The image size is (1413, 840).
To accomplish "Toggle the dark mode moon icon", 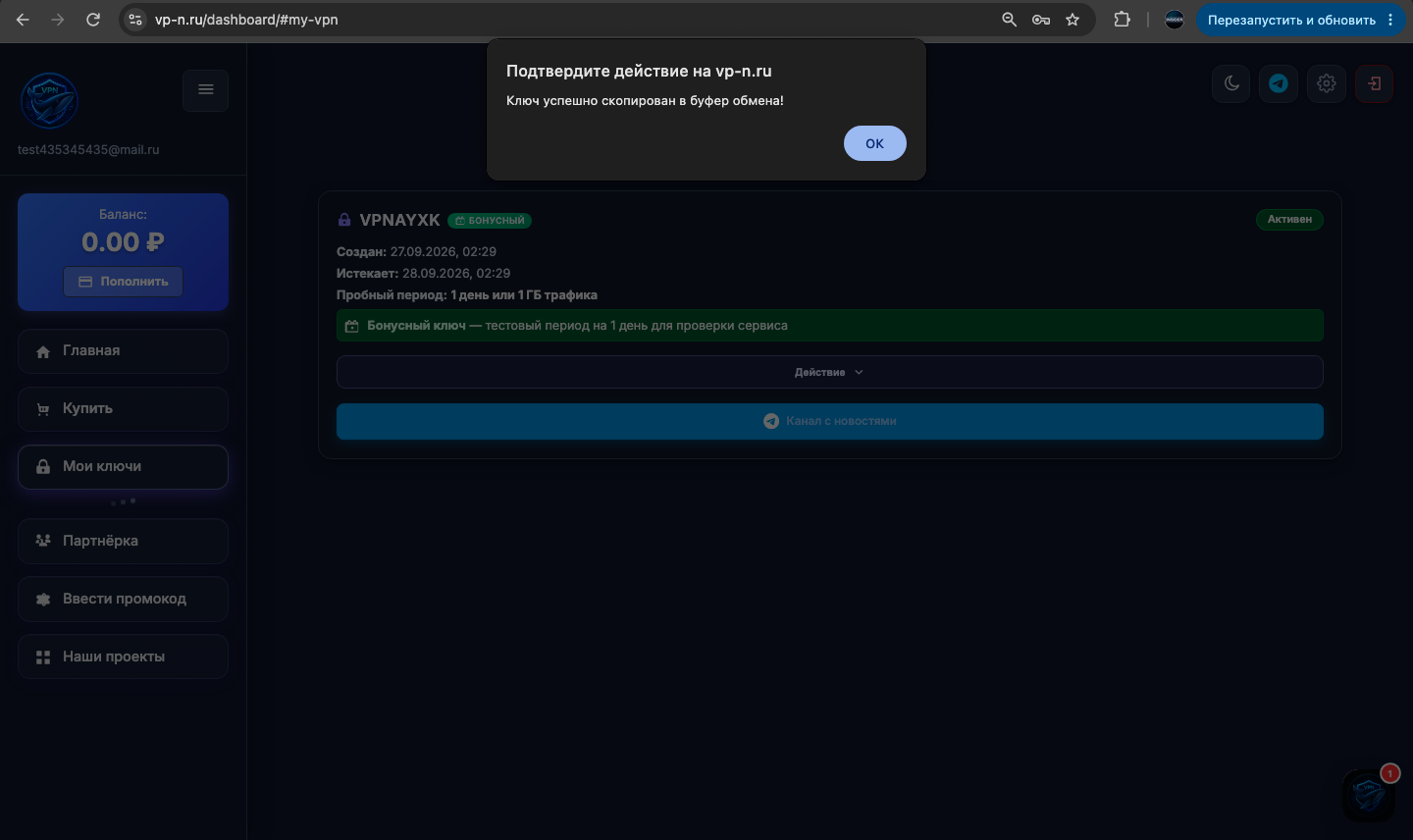I will 1231,83.
